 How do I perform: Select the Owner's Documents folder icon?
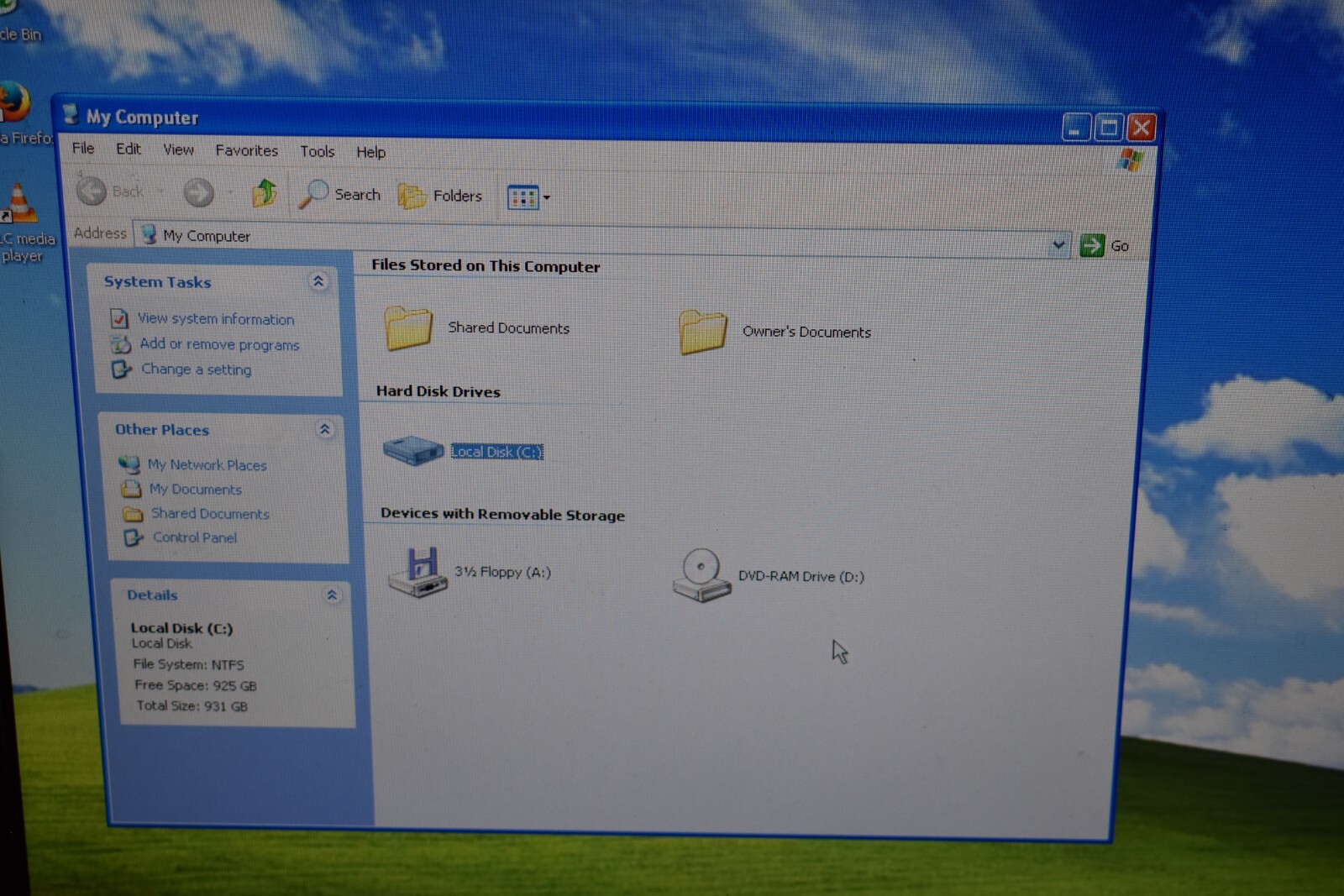pyautogui.click(x=703, y=331)
